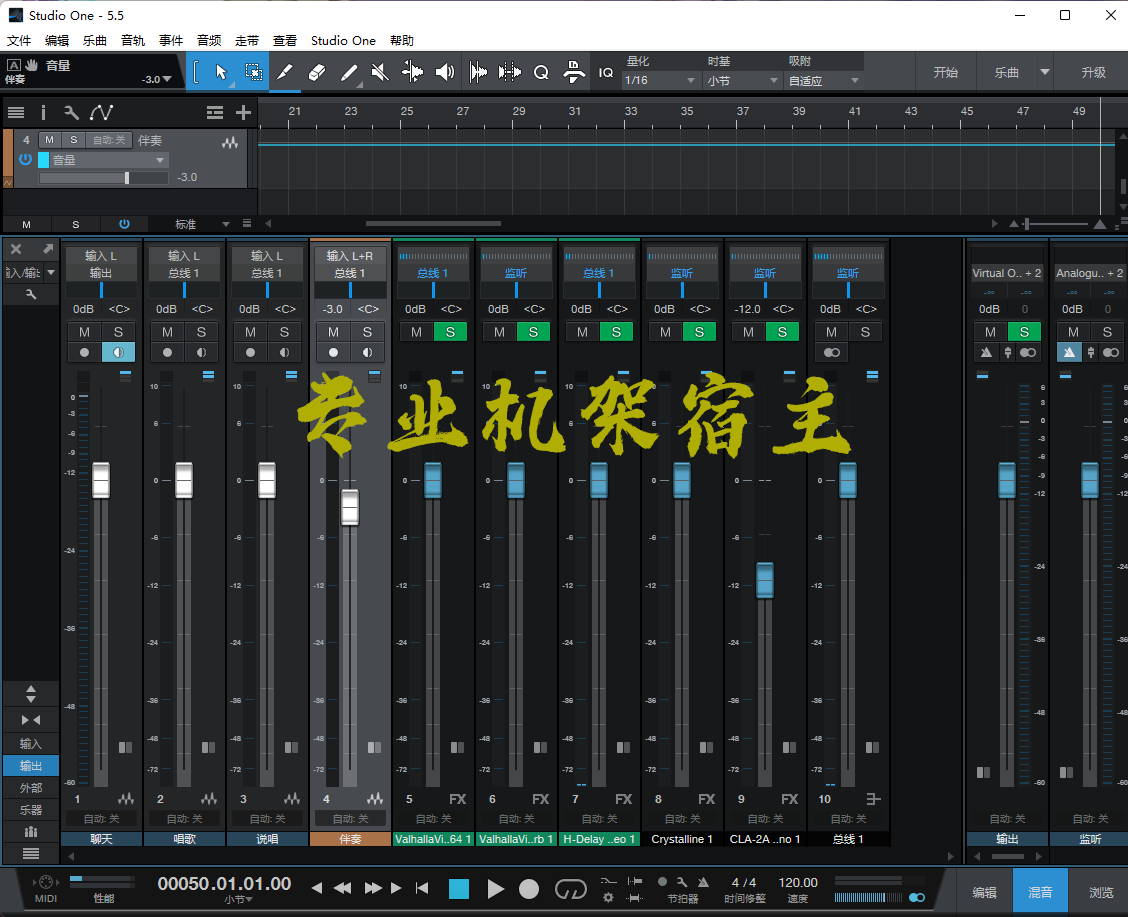Open the 音轨 menu
The width and height of the screenshot is (1128, 917).
pos(132,40)
